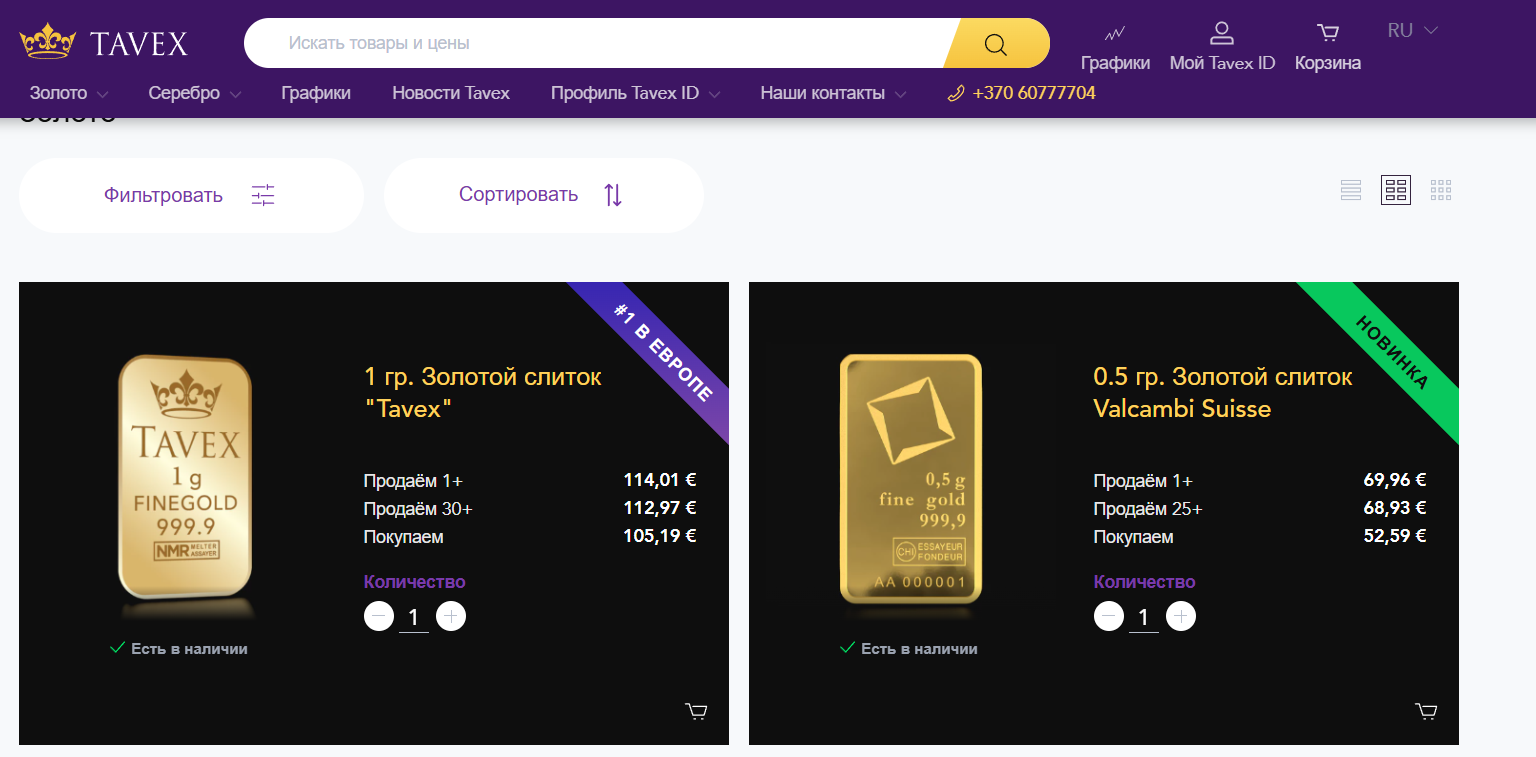1536x757 pixels.
Task: Click the sort arrows icon
Action: [613, 195]
